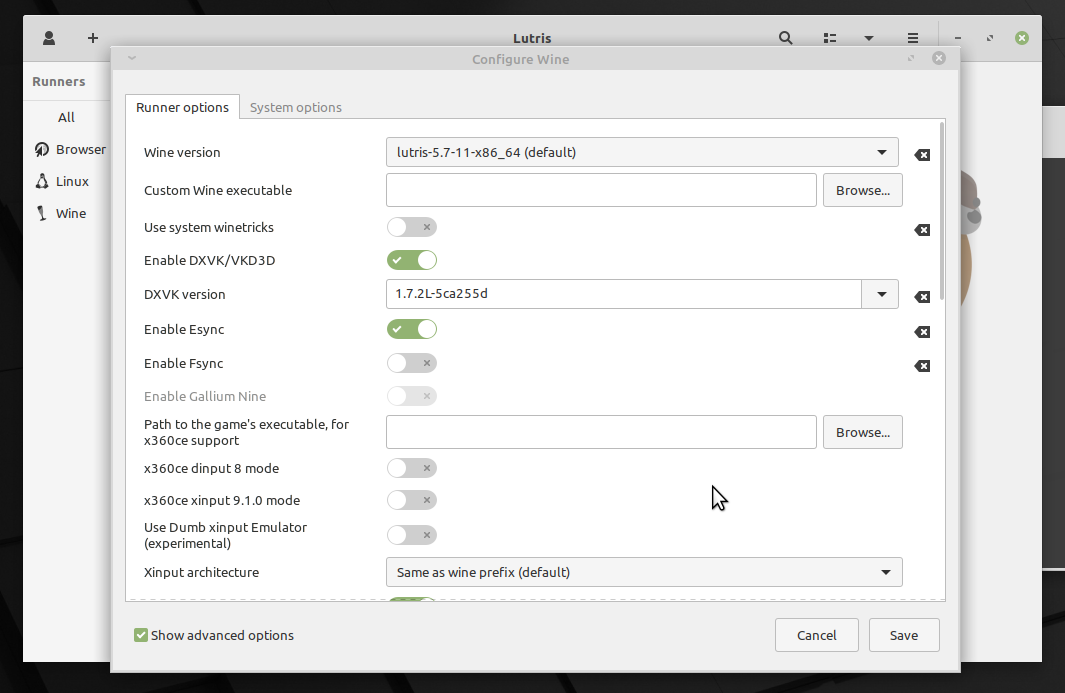This screenshot has width=1065, height=693.
Task: Reset the Use system winetricks option
Action: [x=922, y=230]
